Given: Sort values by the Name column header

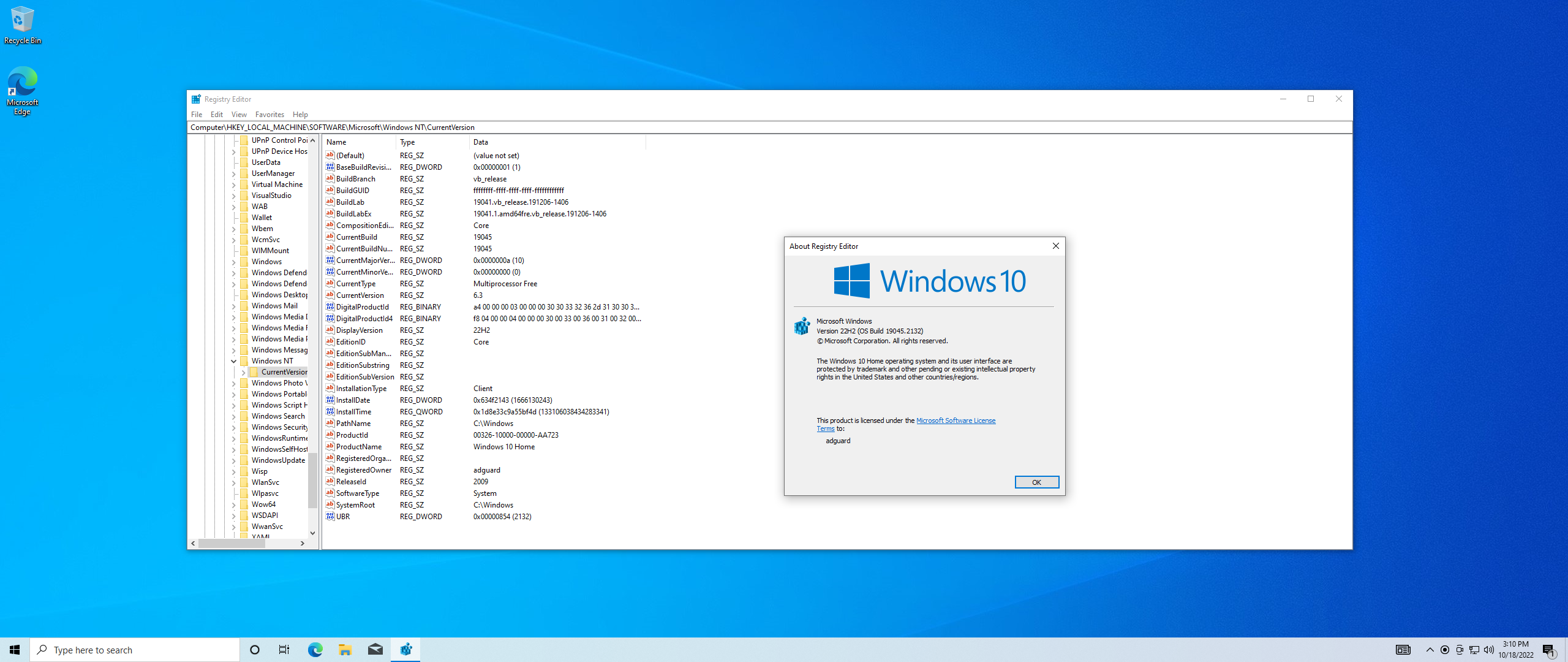Looking at the screenshot, I should [x=359, y=142].
